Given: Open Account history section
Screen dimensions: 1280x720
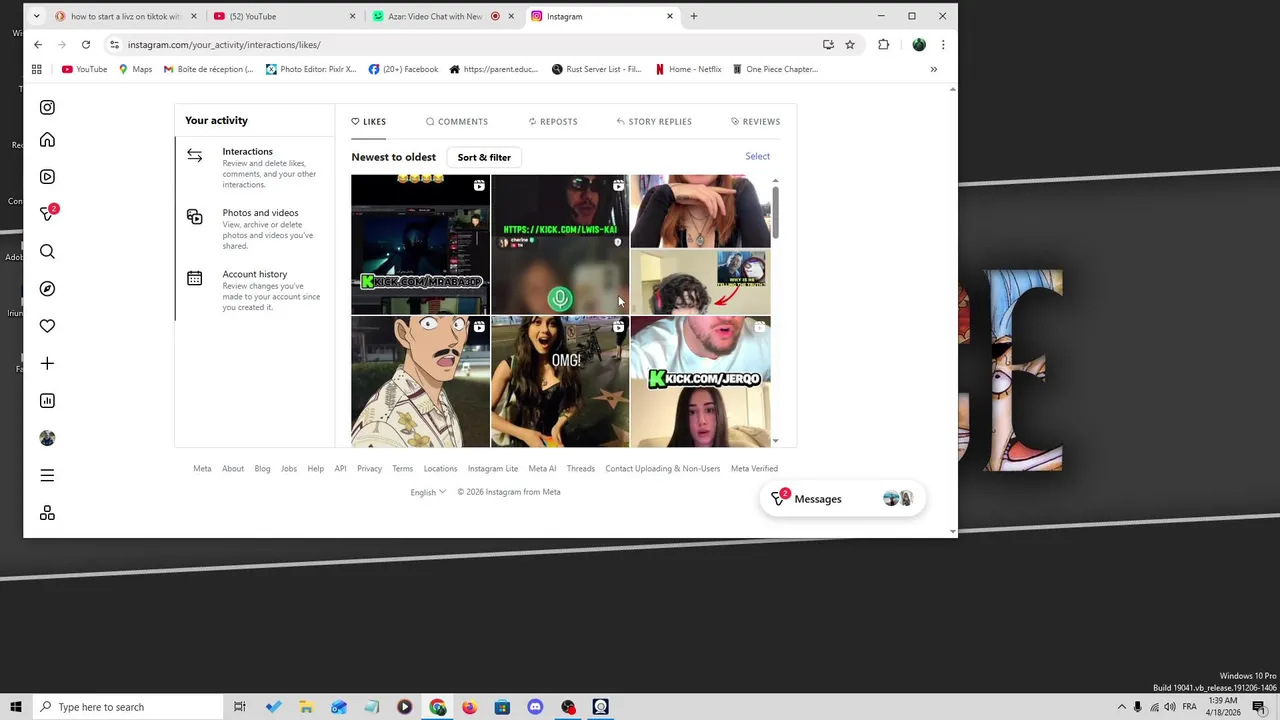Looking at the screenshot, I should coord(255,290).
